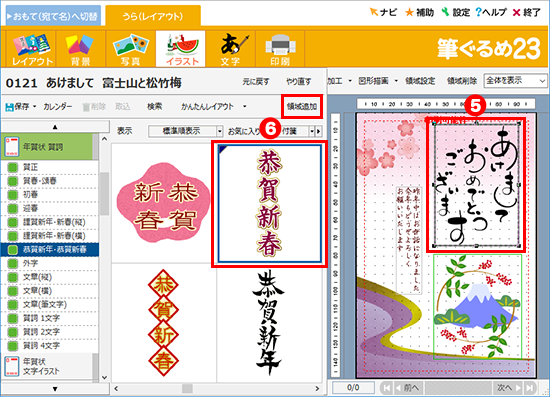
Task: Select the 文字 text tool icon
Action: point(230,49)
